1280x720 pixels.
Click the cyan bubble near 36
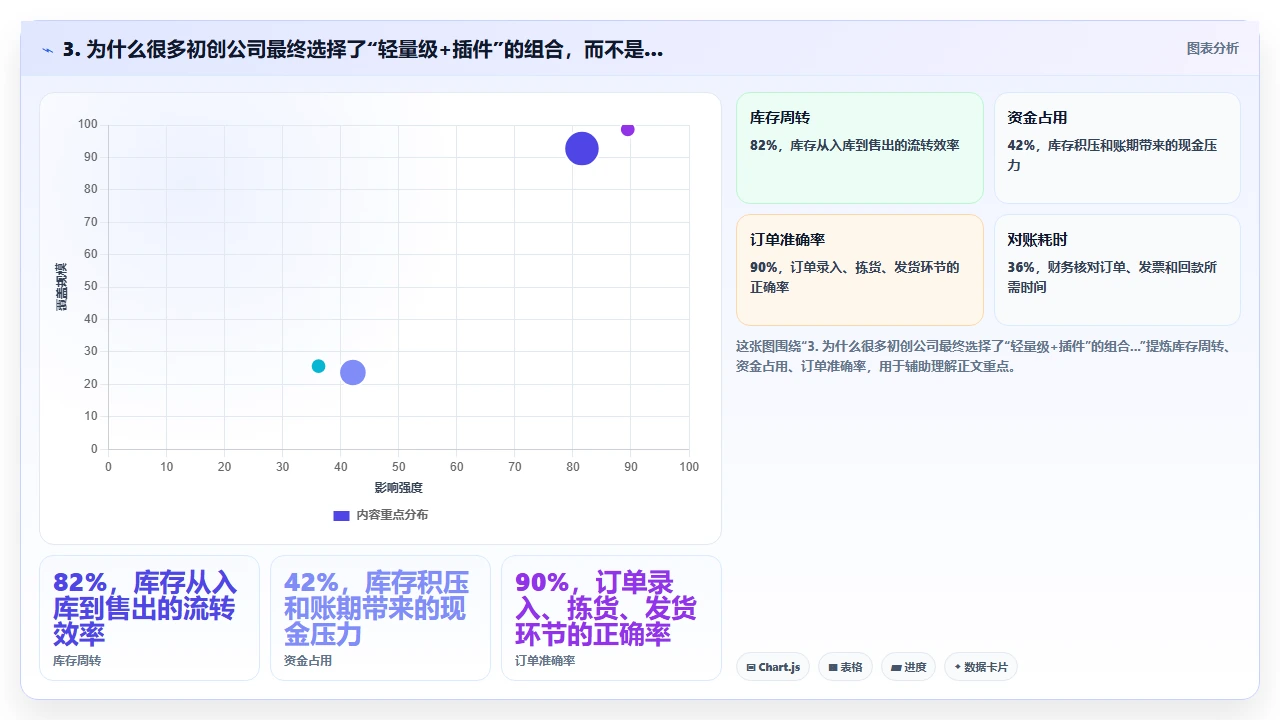318,366
